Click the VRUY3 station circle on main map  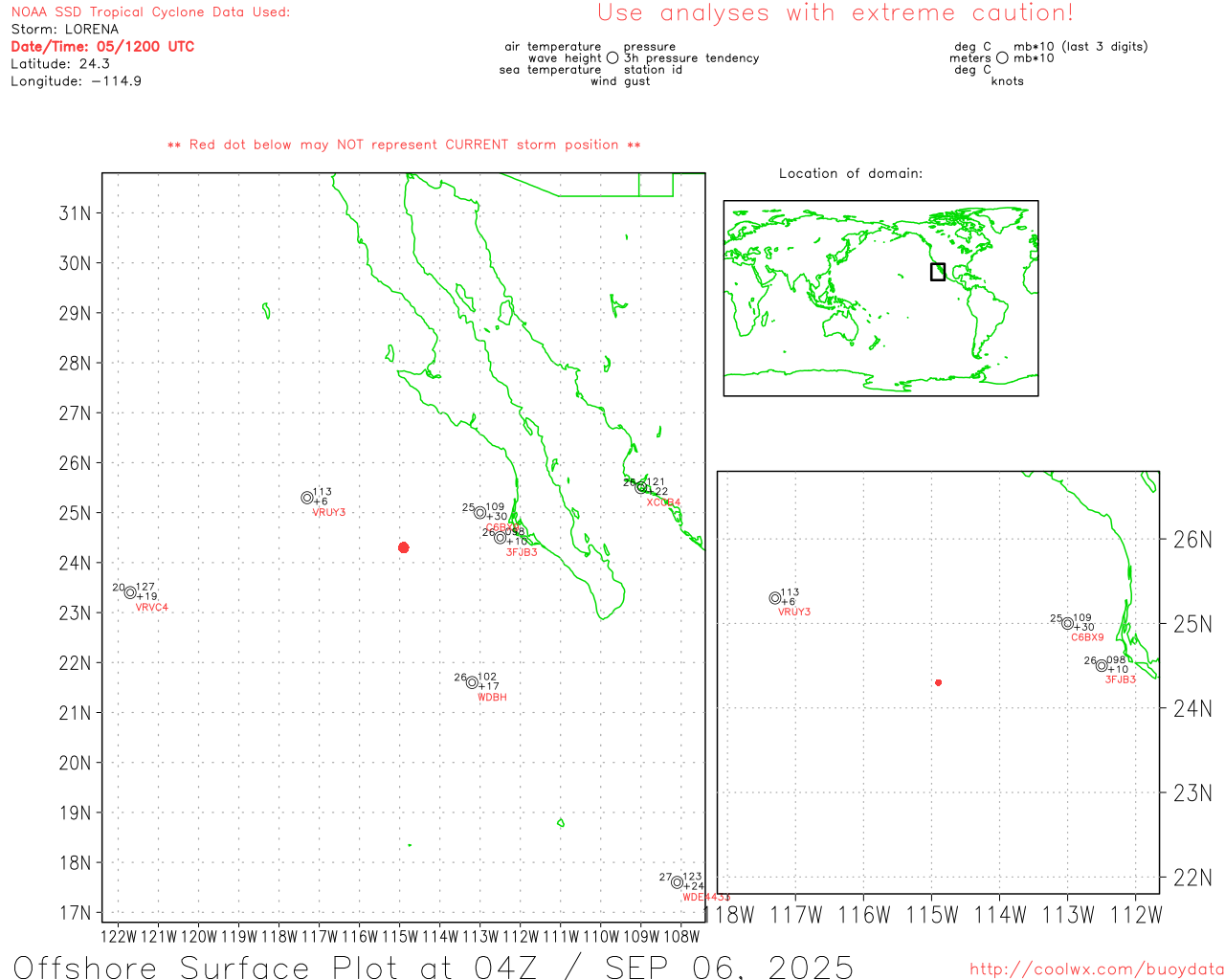point(307,498)
